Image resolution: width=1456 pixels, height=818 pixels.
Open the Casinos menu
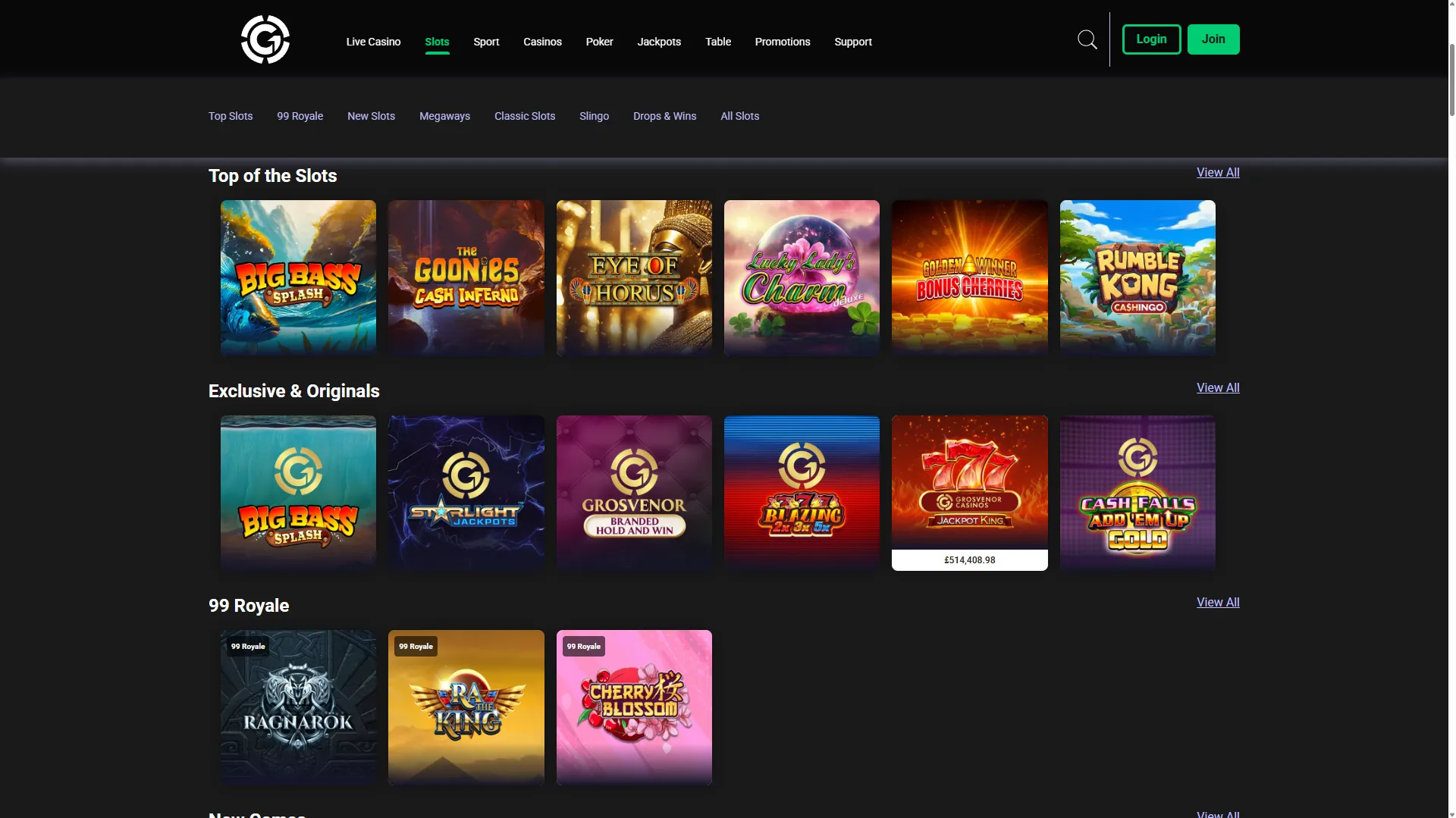(x=542, y=42)
